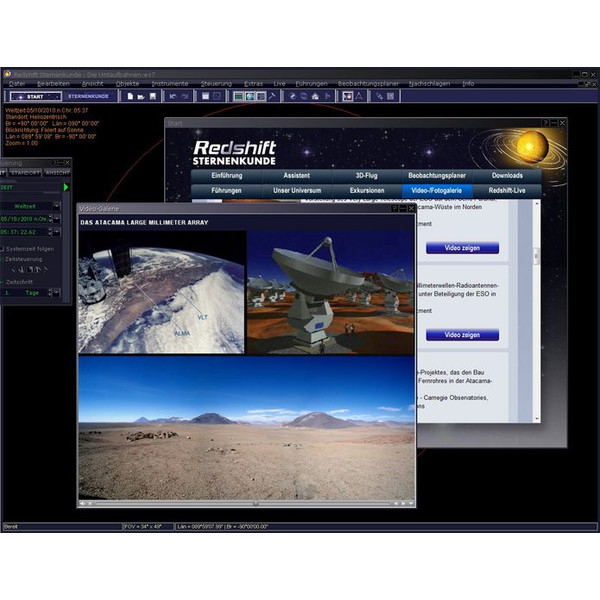Click the sky panel view icon
Screen dimensions: 600x600
point(238,96)
